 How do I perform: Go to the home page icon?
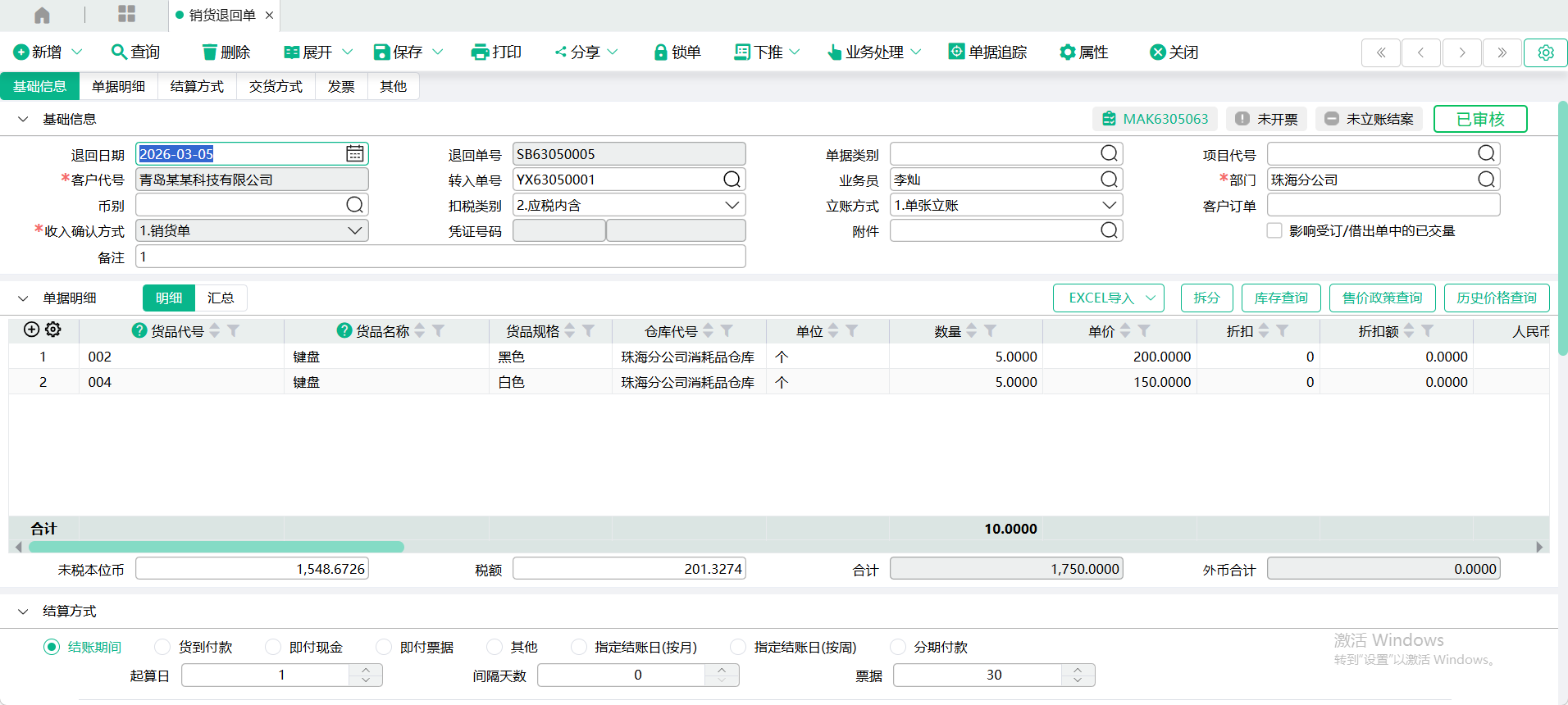tap(42, 15)
